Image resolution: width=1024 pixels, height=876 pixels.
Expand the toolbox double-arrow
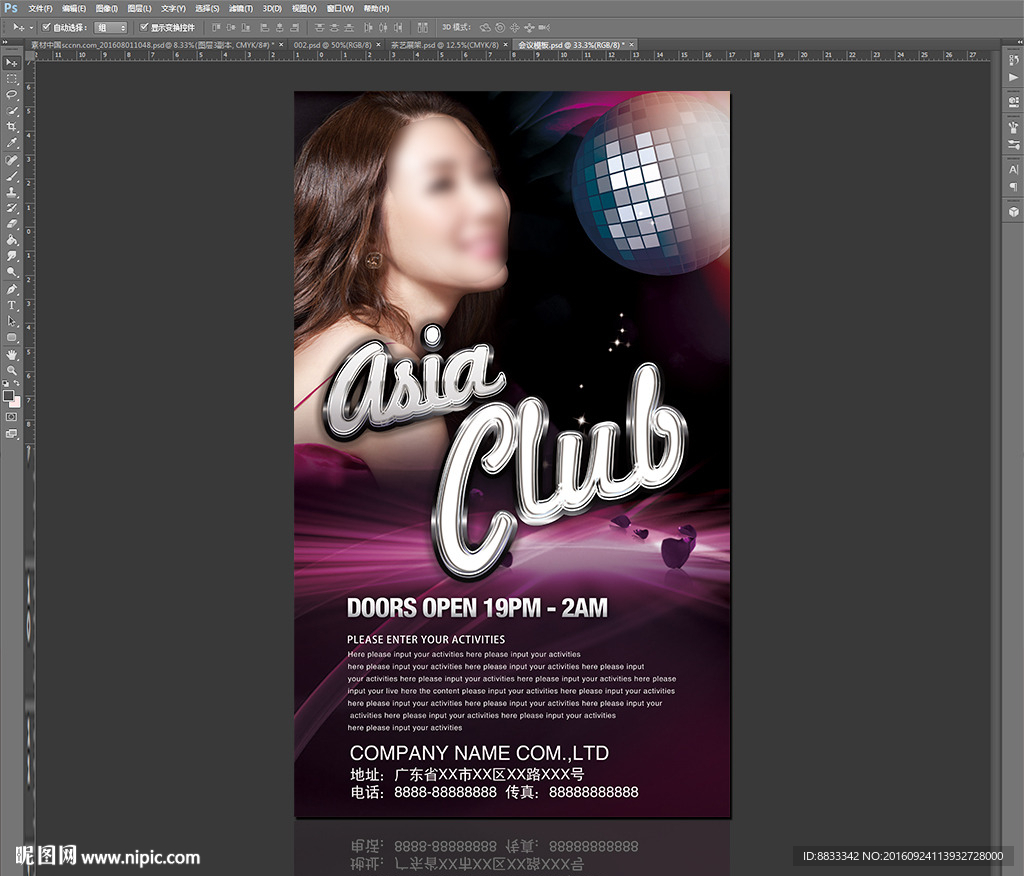pyautogui.click(x=5, y=43)
